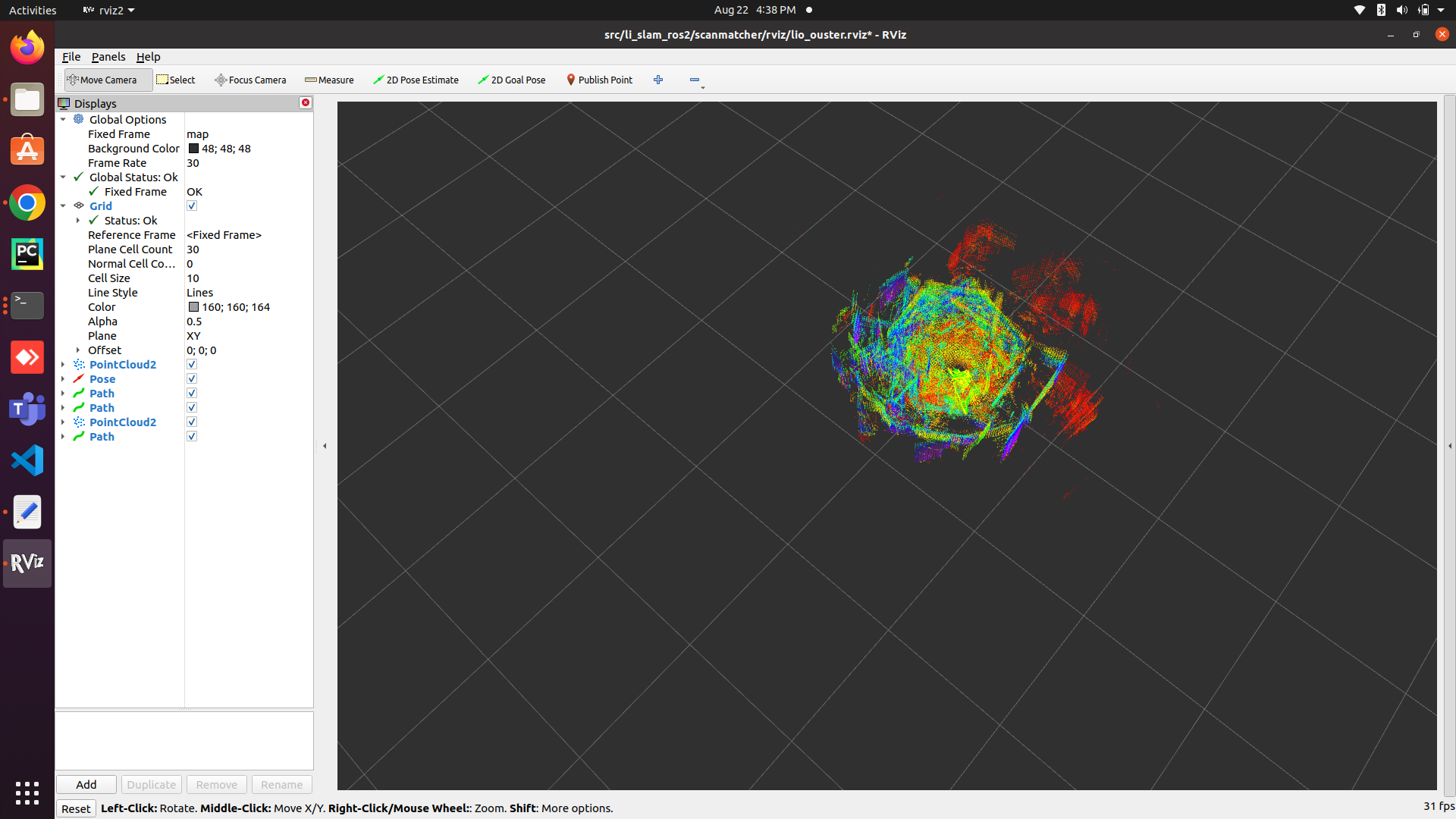Toggle the Pose display visibility
This screenshot has height=819, width=1456.
click(x=192, y=378)
